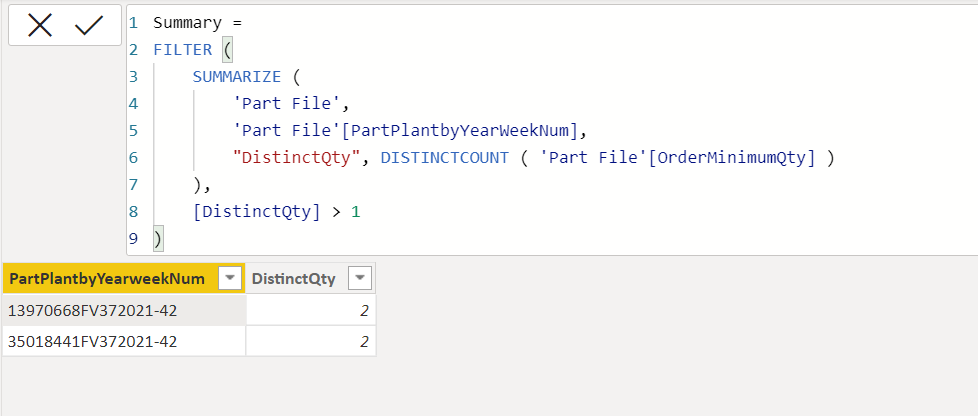
Task: Click DistinctQty value in 13970668FV372021-42 row
Action: (311, 310)
